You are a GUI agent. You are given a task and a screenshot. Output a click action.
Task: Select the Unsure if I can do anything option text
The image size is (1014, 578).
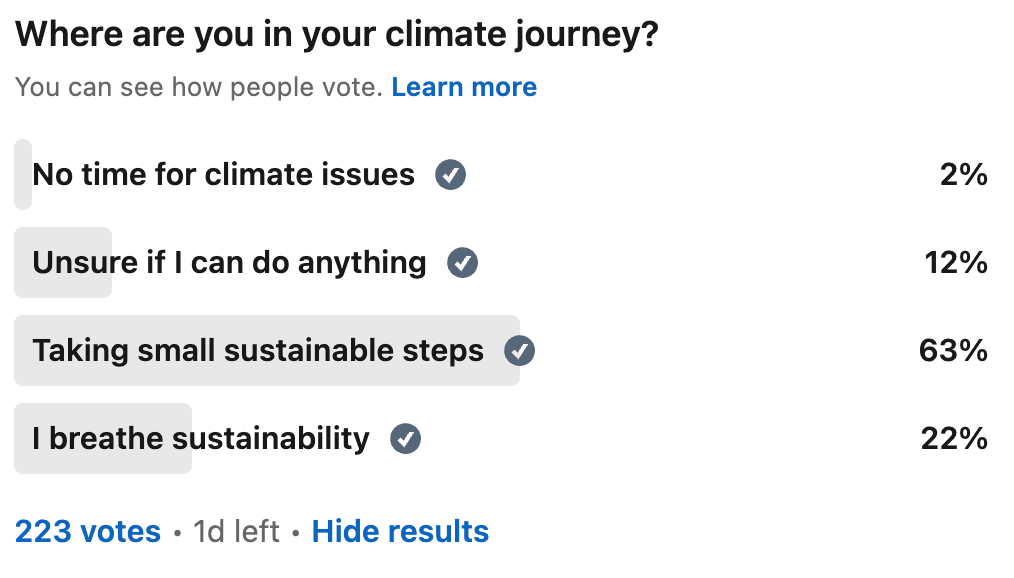pyautogui.click(x=230, y=262)
